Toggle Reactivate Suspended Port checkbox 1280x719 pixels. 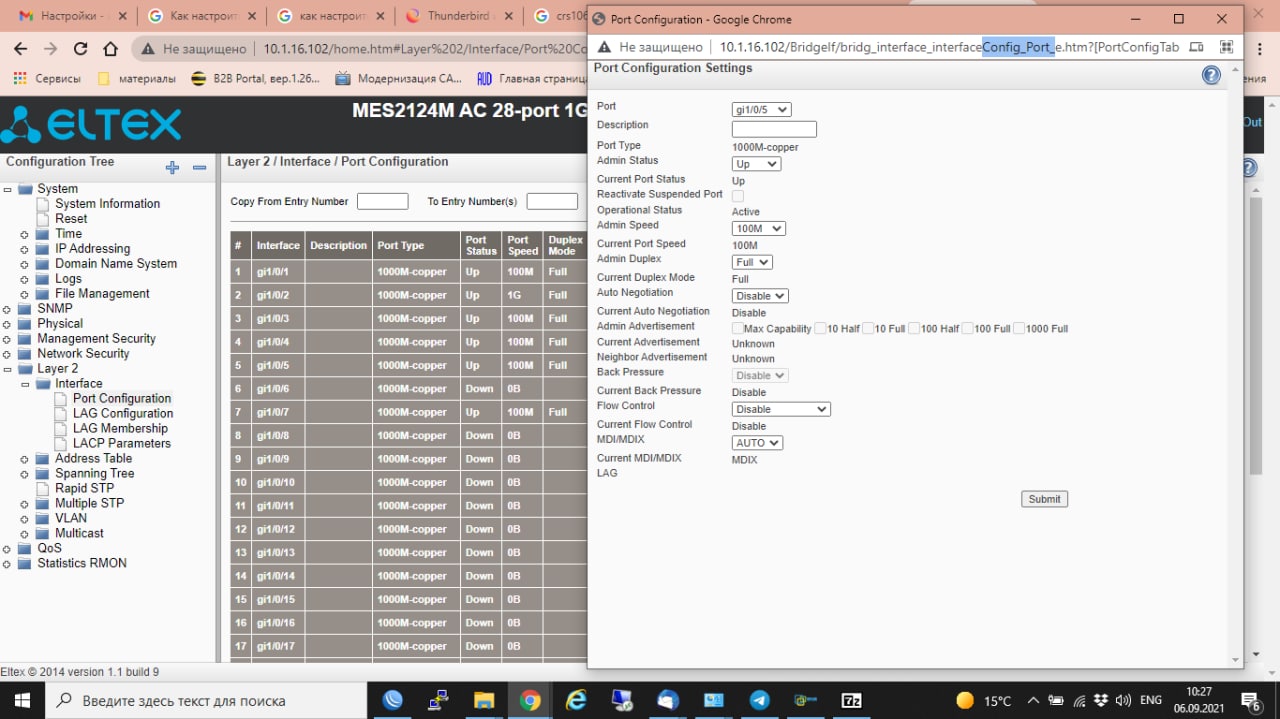[738, 195]
